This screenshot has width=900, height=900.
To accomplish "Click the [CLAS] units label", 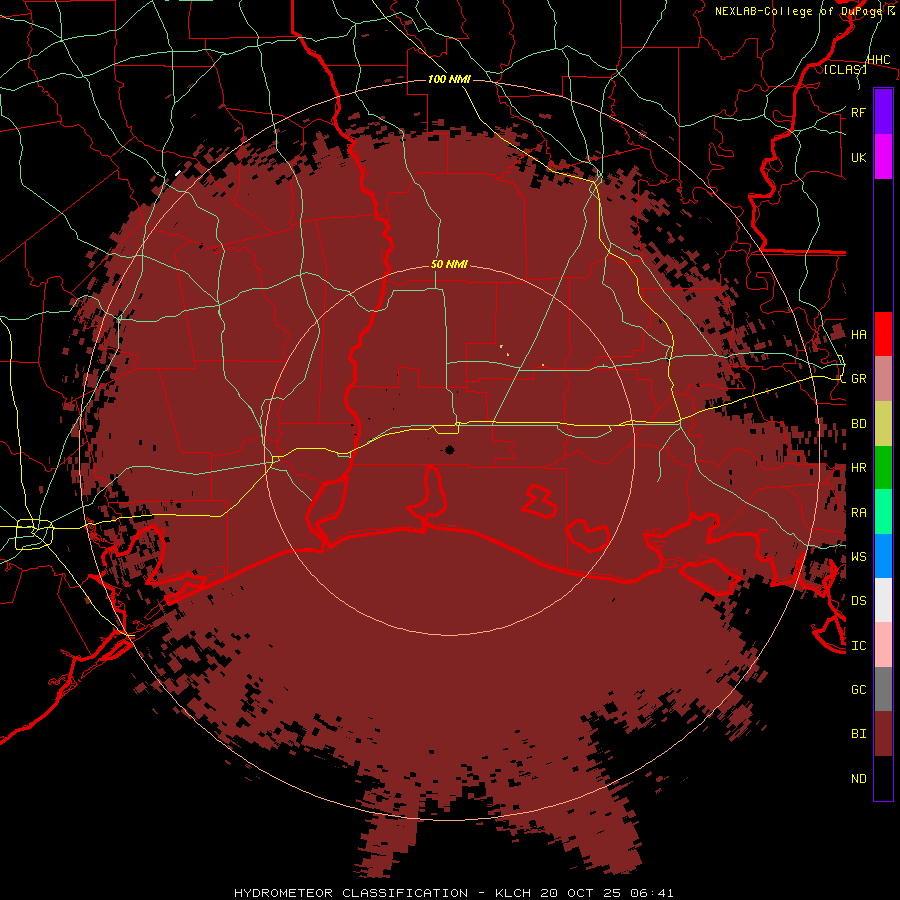I will coord(845,69).
